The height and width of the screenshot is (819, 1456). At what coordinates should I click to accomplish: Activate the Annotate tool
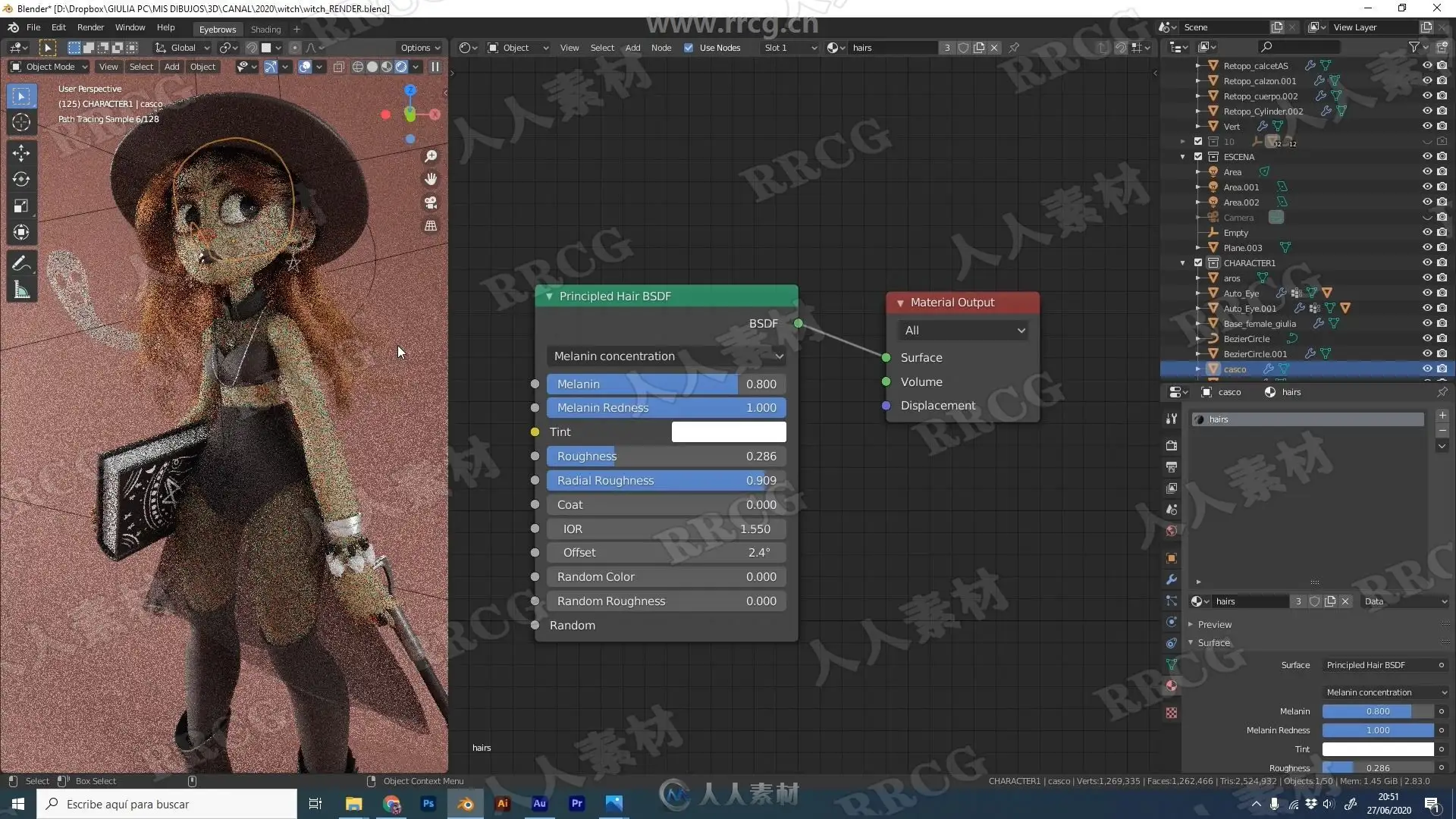pos(21,263)
